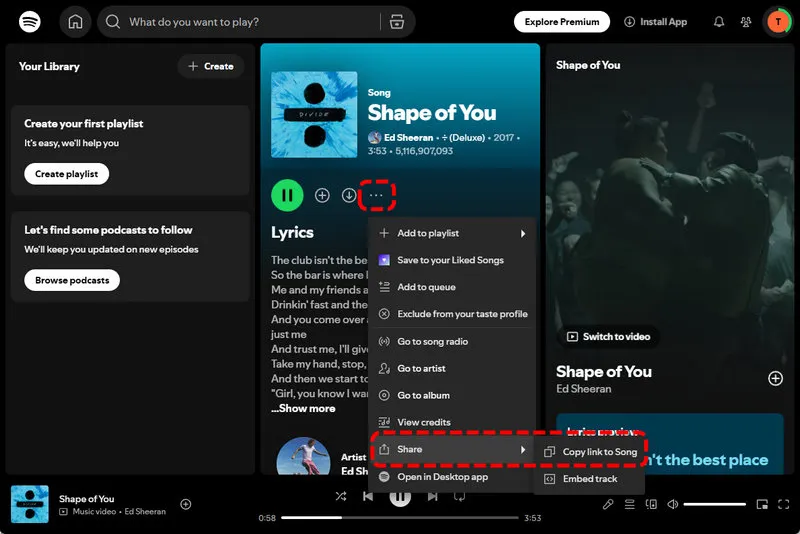Viewport: 800px width, 534px height.
Task: Skip to next track
Action: 432,496
